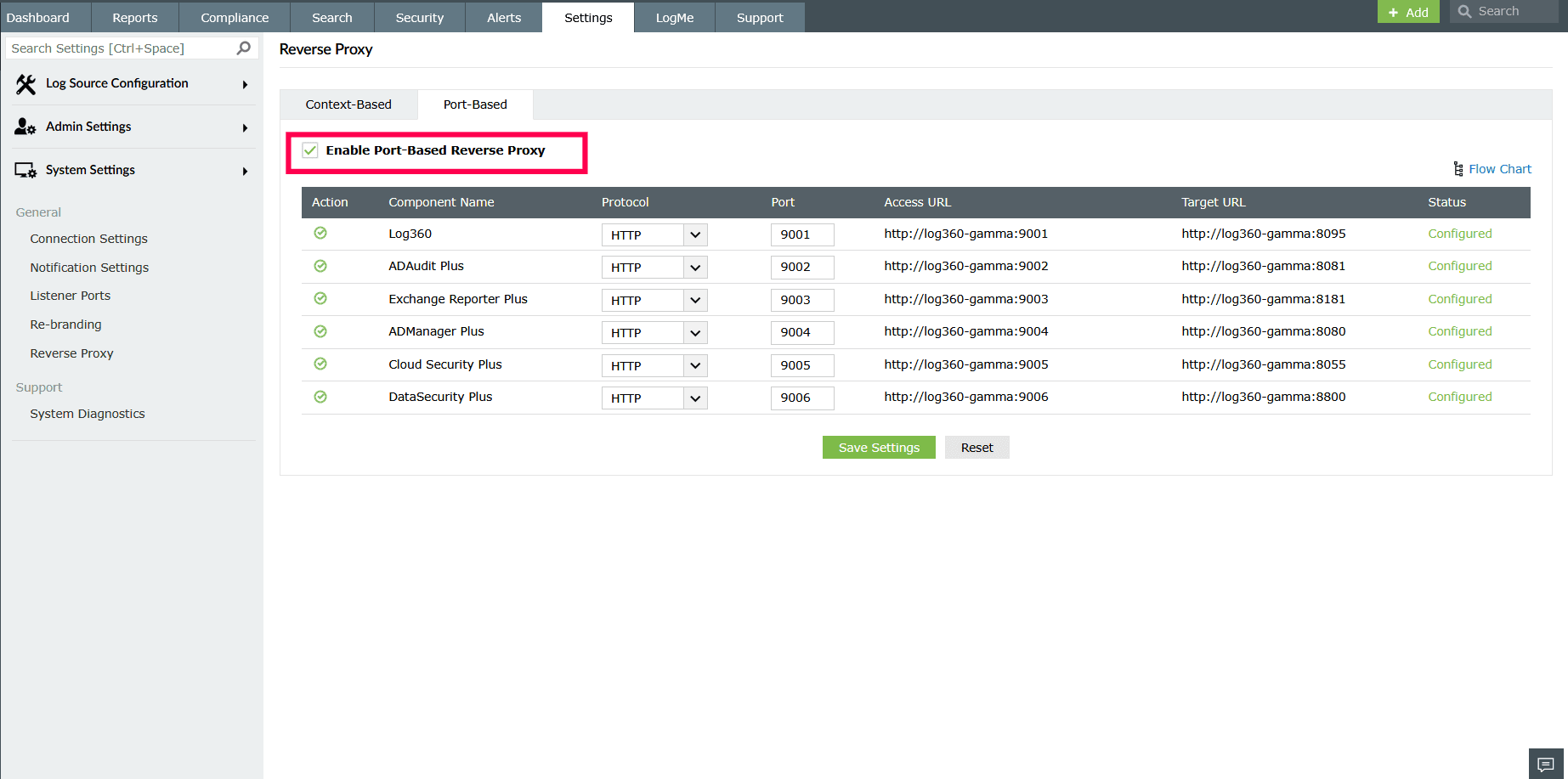Click Configured status for Log360 row
This screenshot has height=779, width=1568.
click(1460, 234)
